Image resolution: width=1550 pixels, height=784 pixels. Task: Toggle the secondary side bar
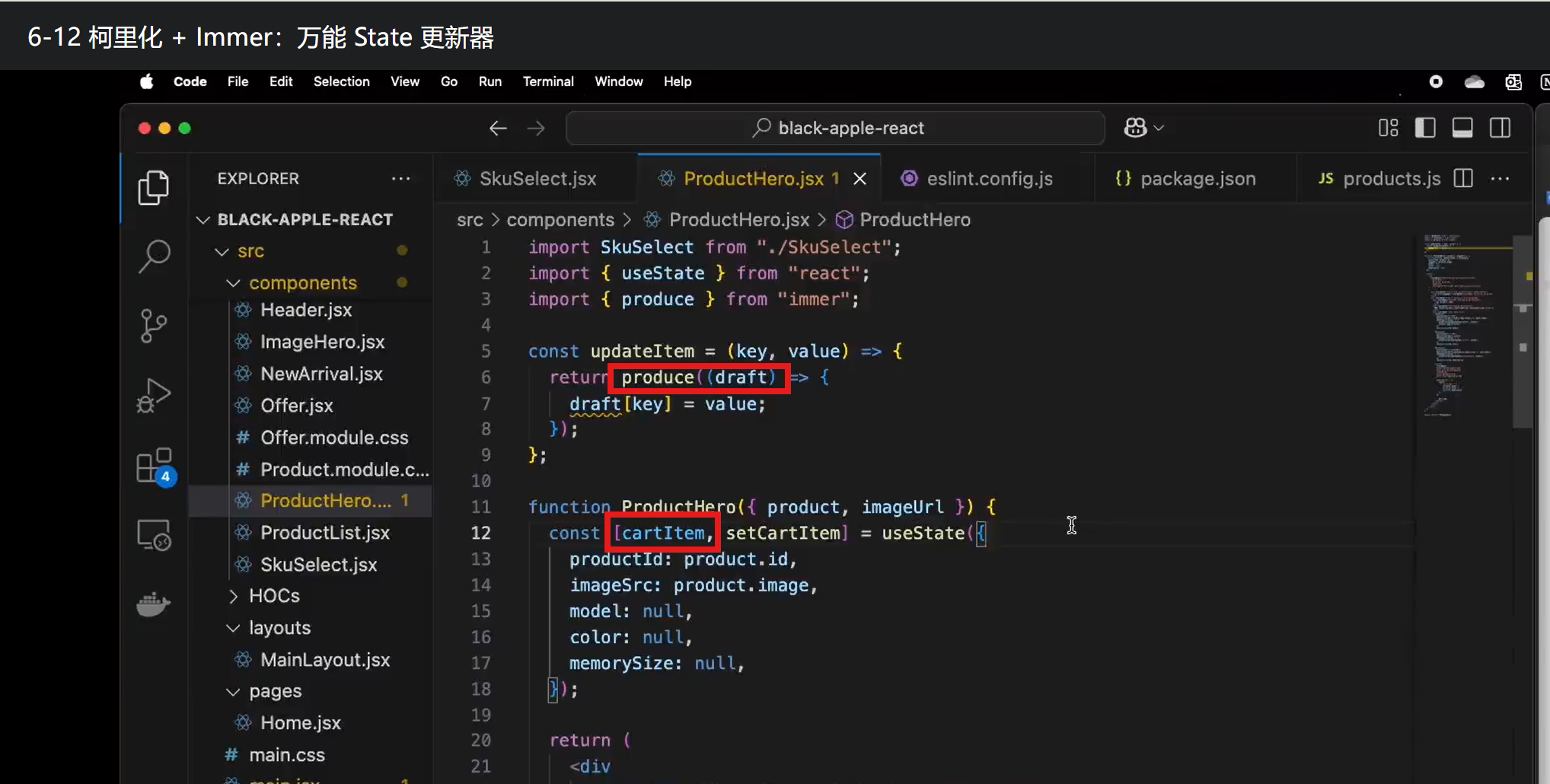(1501, 128)
